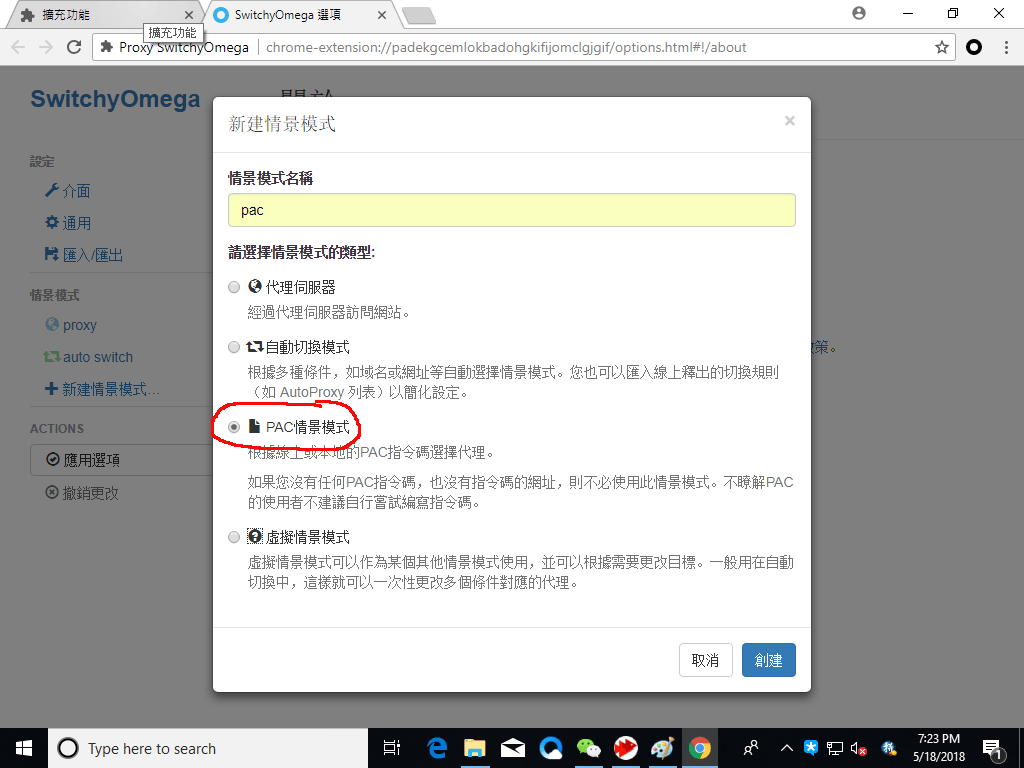Select the 虛擬情景模式 radio button
Viewport: 1024px width, 768px height.
[234, 537]
